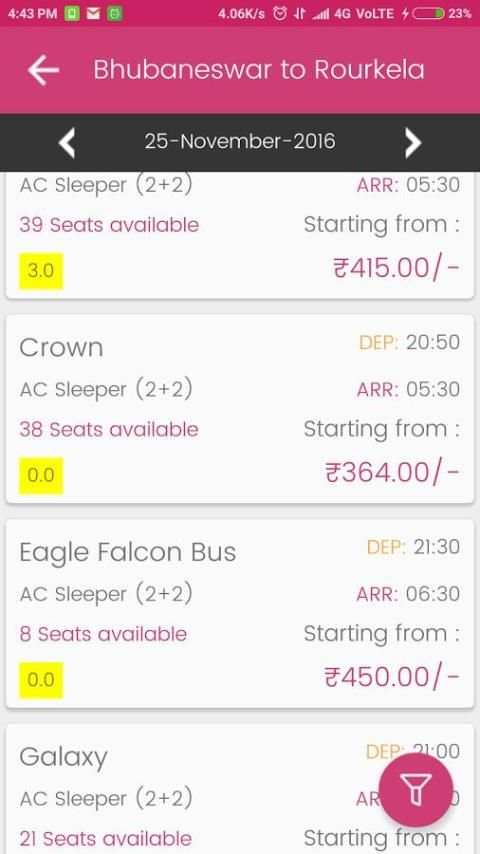Tap the first green notification icon
This screenshot has height=854, width=480.
tap(71, 14)
